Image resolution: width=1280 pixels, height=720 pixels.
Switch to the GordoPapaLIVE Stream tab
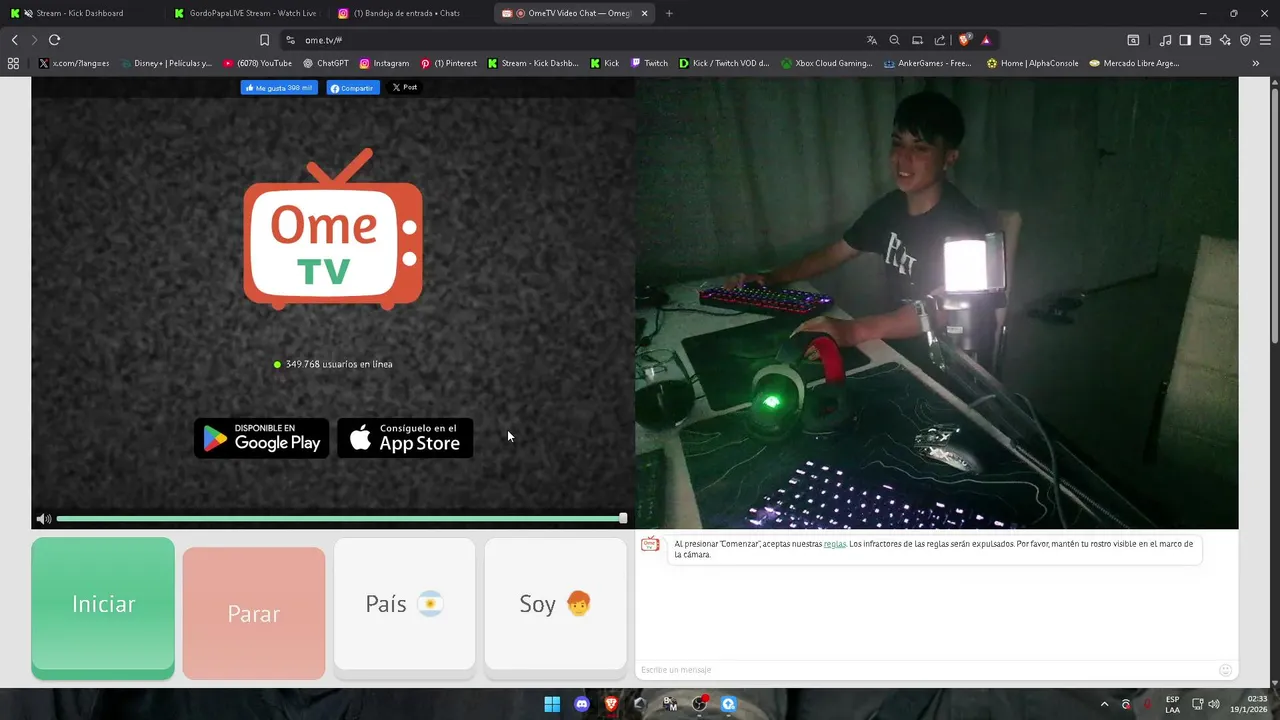[x=245, y=13]
